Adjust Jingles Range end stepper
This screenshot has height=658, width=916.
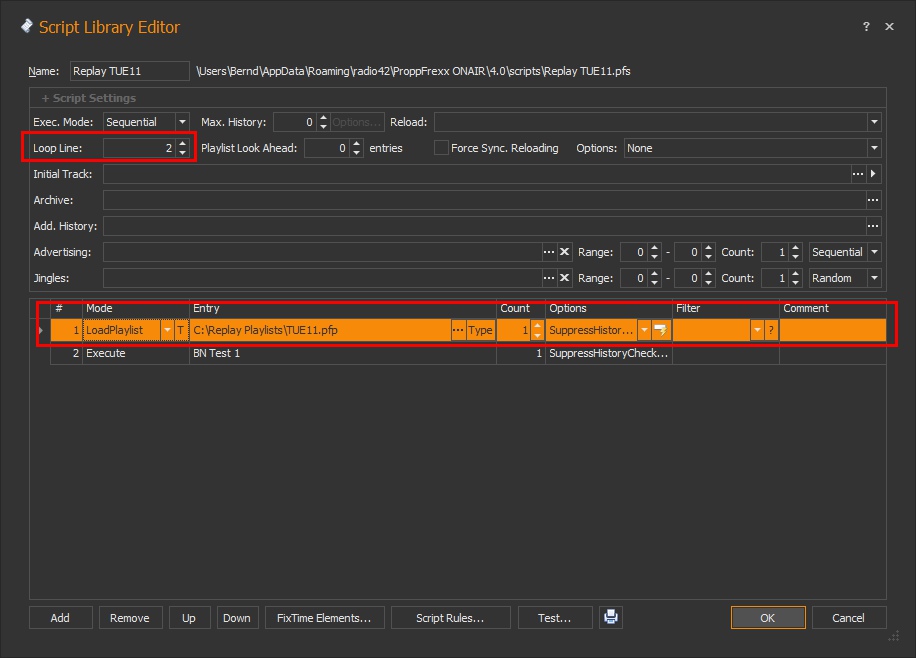tap(709, 278)
